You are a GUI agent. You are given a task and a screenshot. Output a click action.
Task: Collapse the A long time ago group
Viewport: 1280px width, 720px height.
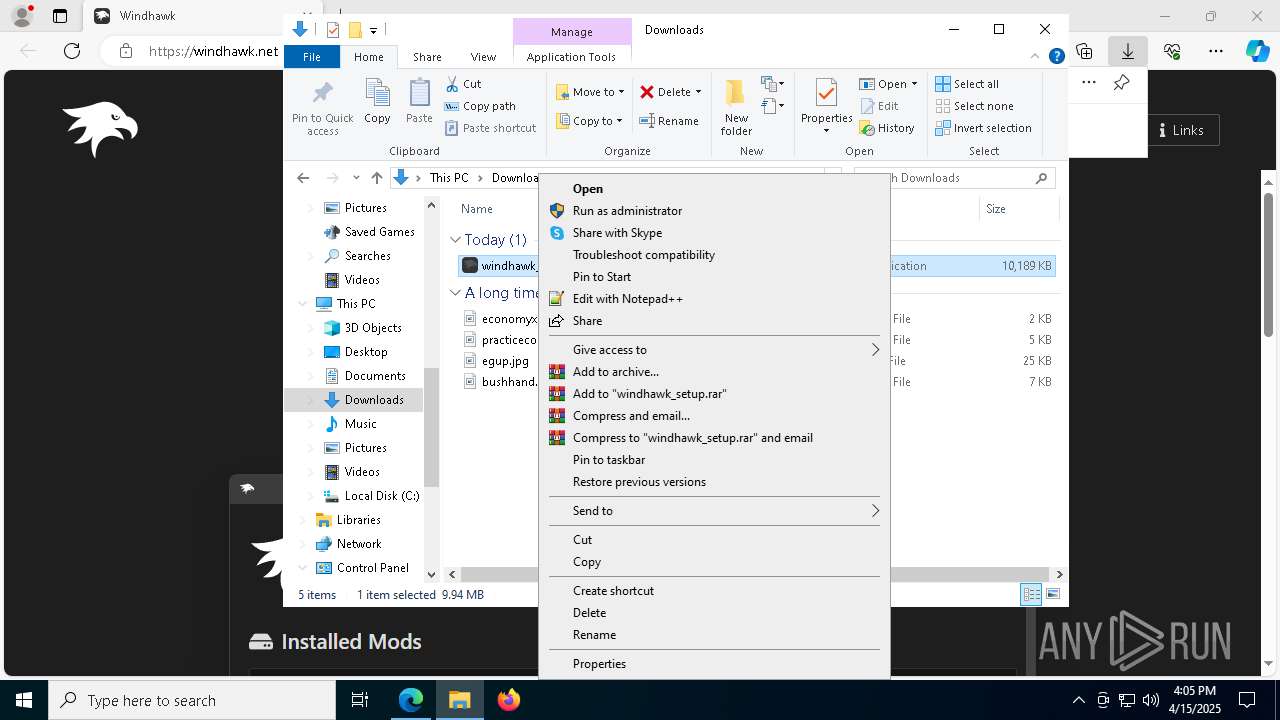(456, 293)
